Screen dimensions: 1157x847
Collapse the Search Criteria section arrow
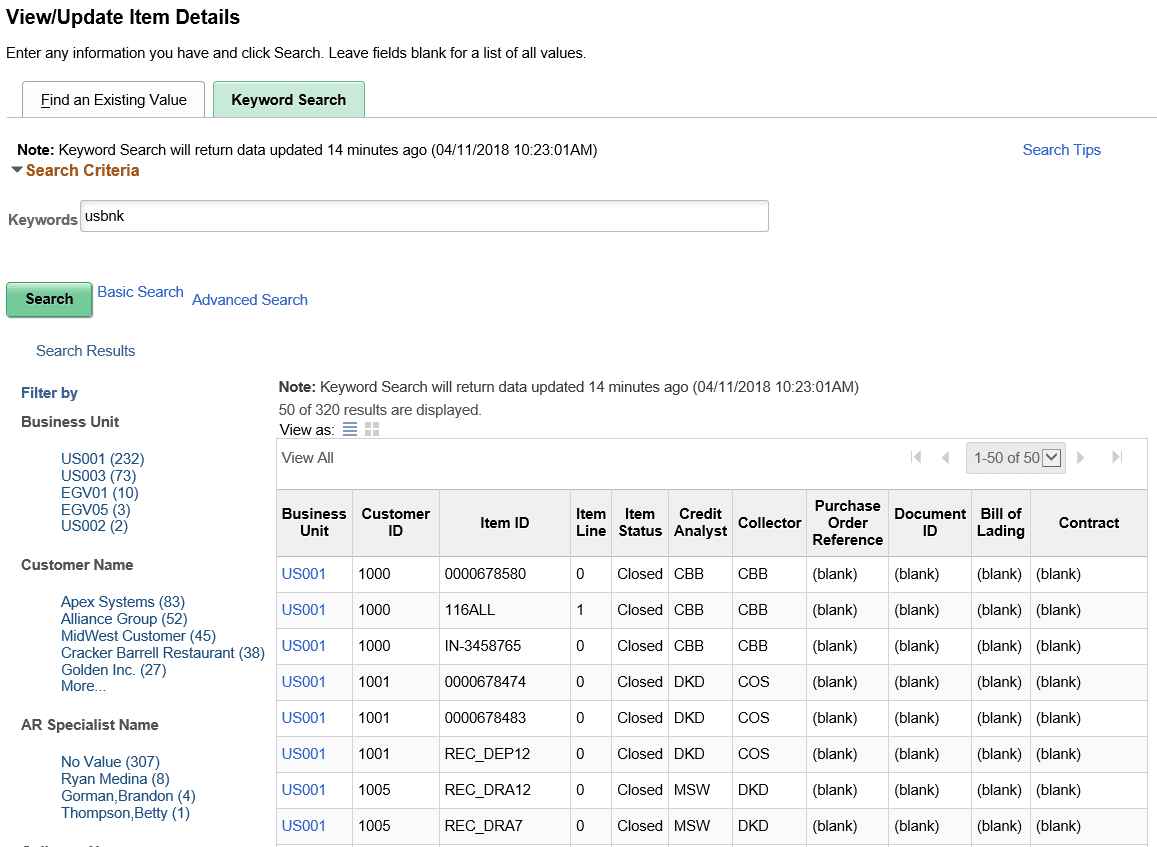16,170
